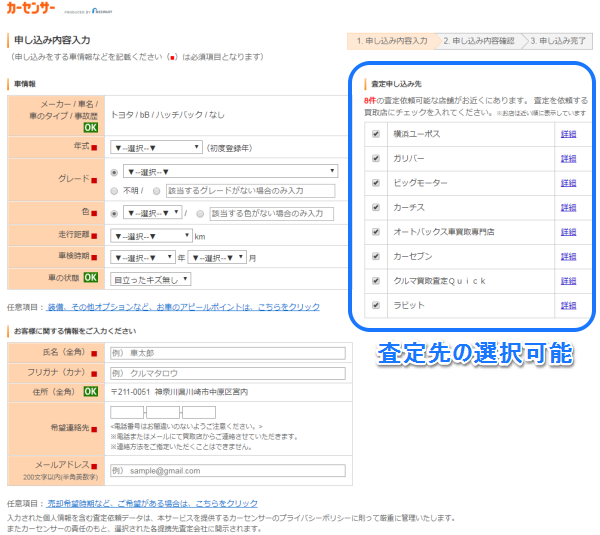
Task: Uncheck the カーセブン checkbox
Action: pyautogui.click(x=376, y=256)
